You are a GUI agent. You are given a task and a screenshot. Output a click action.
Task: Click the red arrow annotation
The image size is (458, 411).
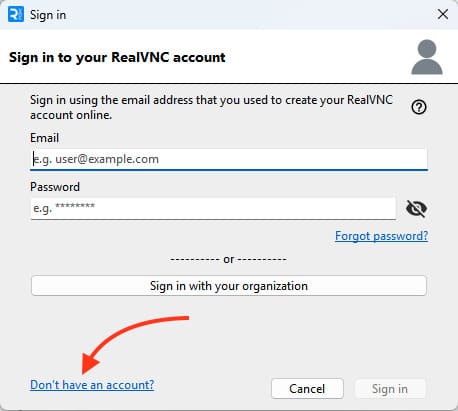coord(133,343)
